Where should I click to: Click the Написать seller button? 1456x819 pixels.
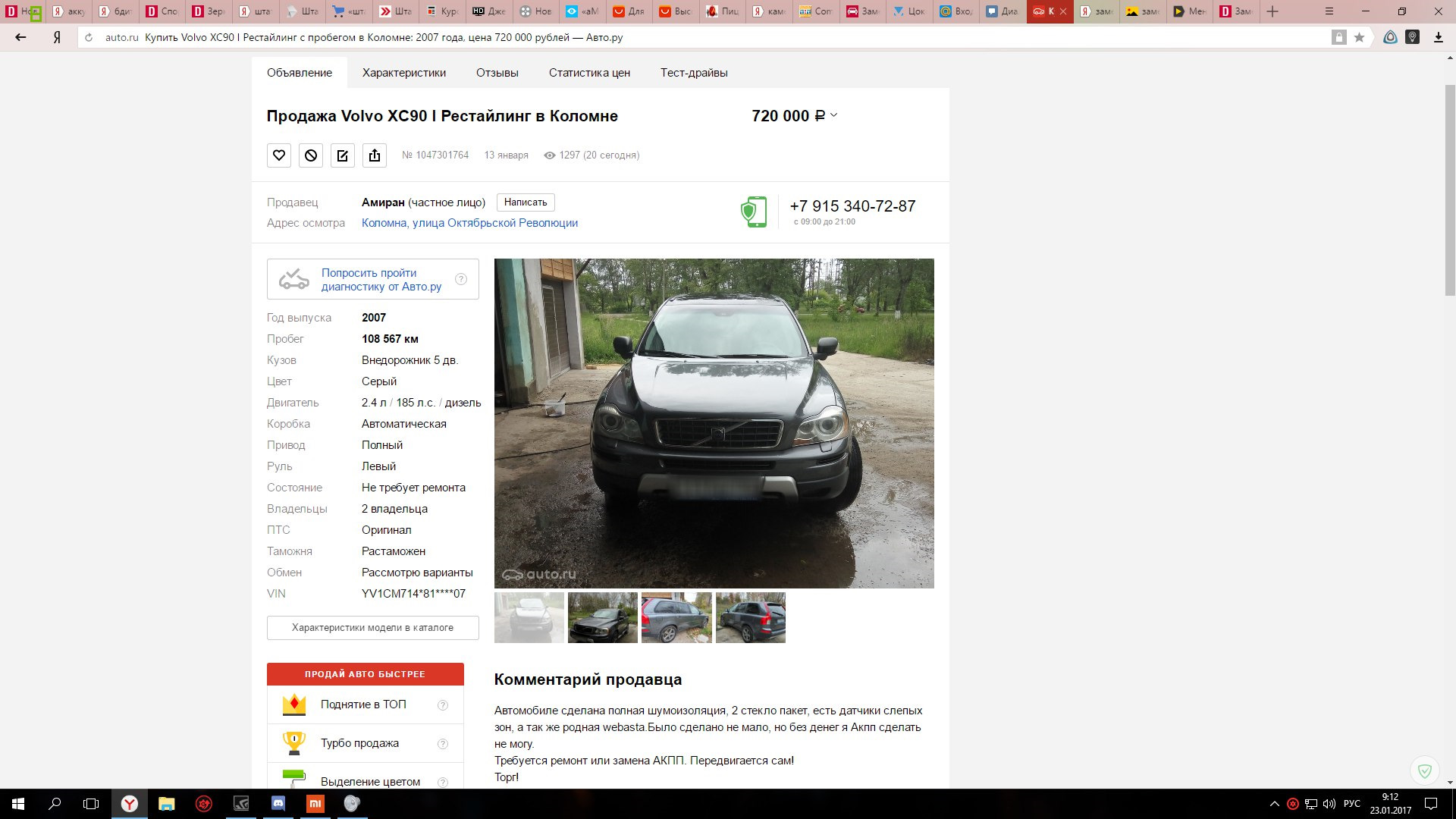pos(526,202)
